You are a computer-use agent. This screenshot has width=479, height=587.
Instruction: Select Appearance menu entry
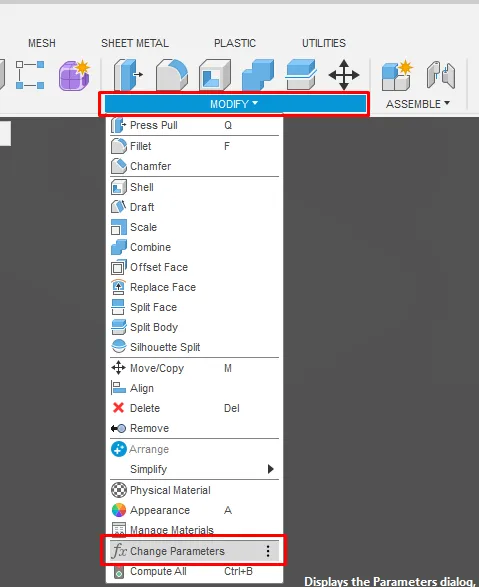195,510
